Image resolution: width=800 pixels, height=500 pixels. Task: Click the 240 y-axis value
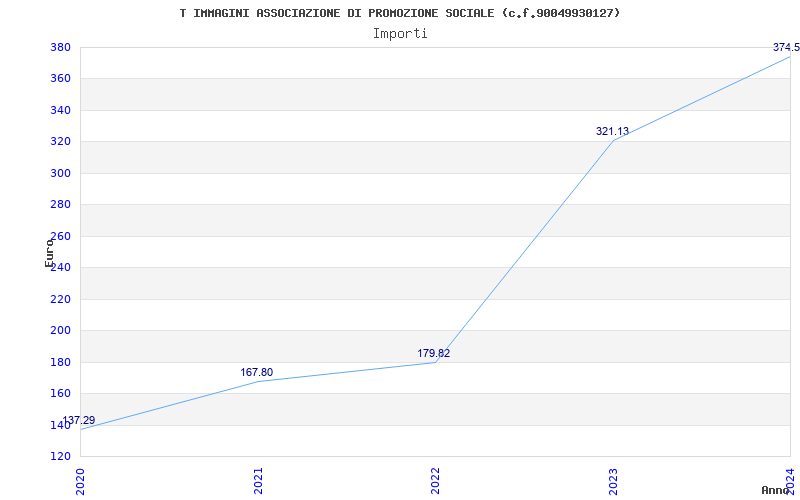[60, 268]
